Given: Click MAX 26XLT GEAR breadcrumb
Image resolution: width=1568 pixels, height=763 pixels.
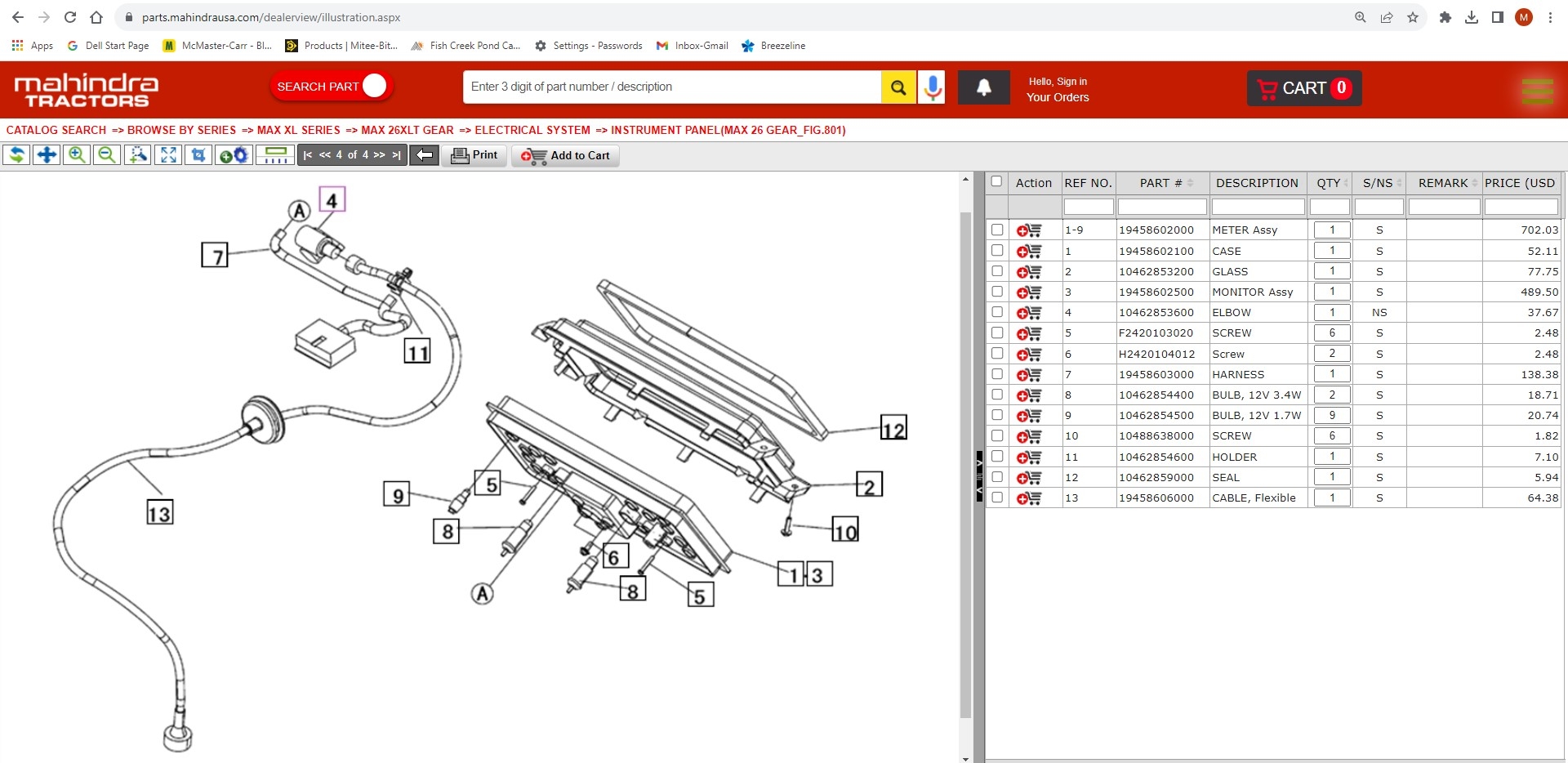Looking at the screenshot, I should (x=407, y=130).
